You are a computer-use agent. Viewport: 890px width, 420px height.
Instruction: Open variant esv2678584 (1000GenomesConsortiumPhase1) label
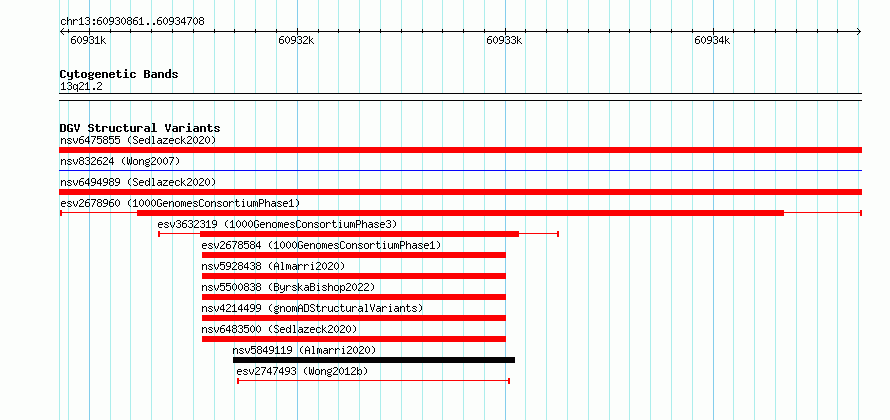pyautogui.click(x=321, y=245)
